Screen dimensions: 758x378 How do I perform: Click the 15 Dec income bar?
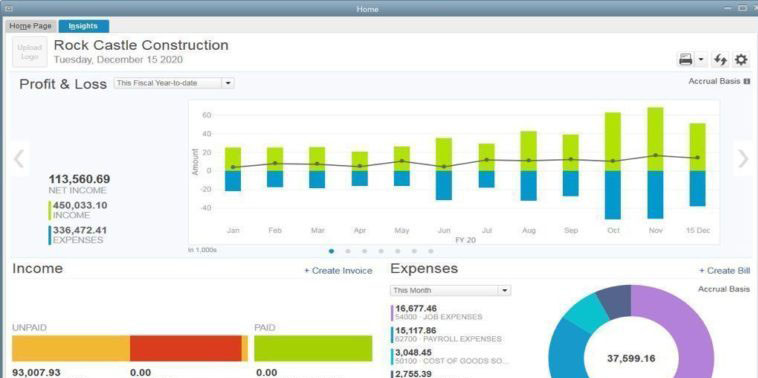pyautogui.click(x=697, y=147)
